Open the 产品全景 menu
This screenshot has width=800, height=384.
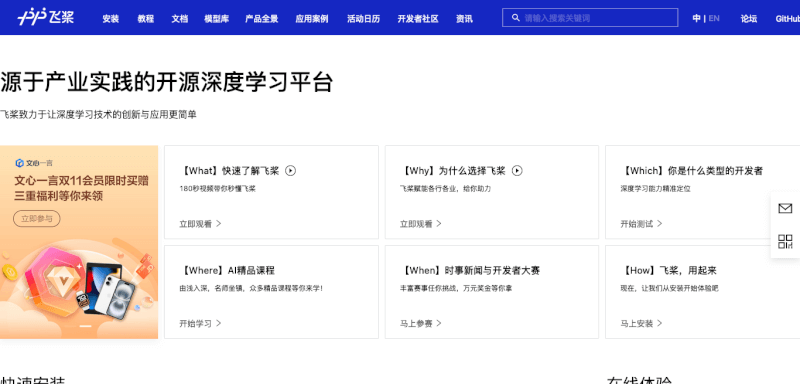pos(262,19)
